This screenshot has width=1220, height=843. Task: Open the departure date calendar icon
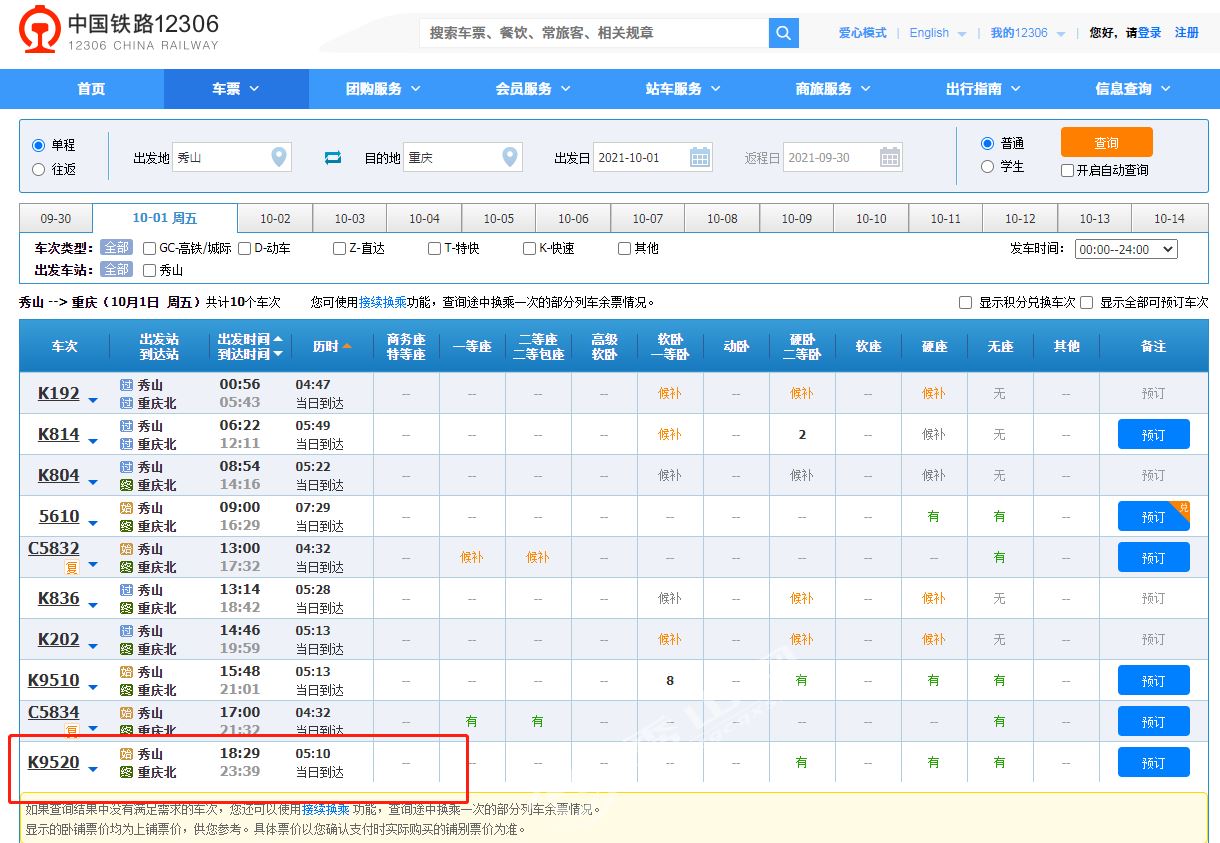pyautogui.click(x=700, y=157)
